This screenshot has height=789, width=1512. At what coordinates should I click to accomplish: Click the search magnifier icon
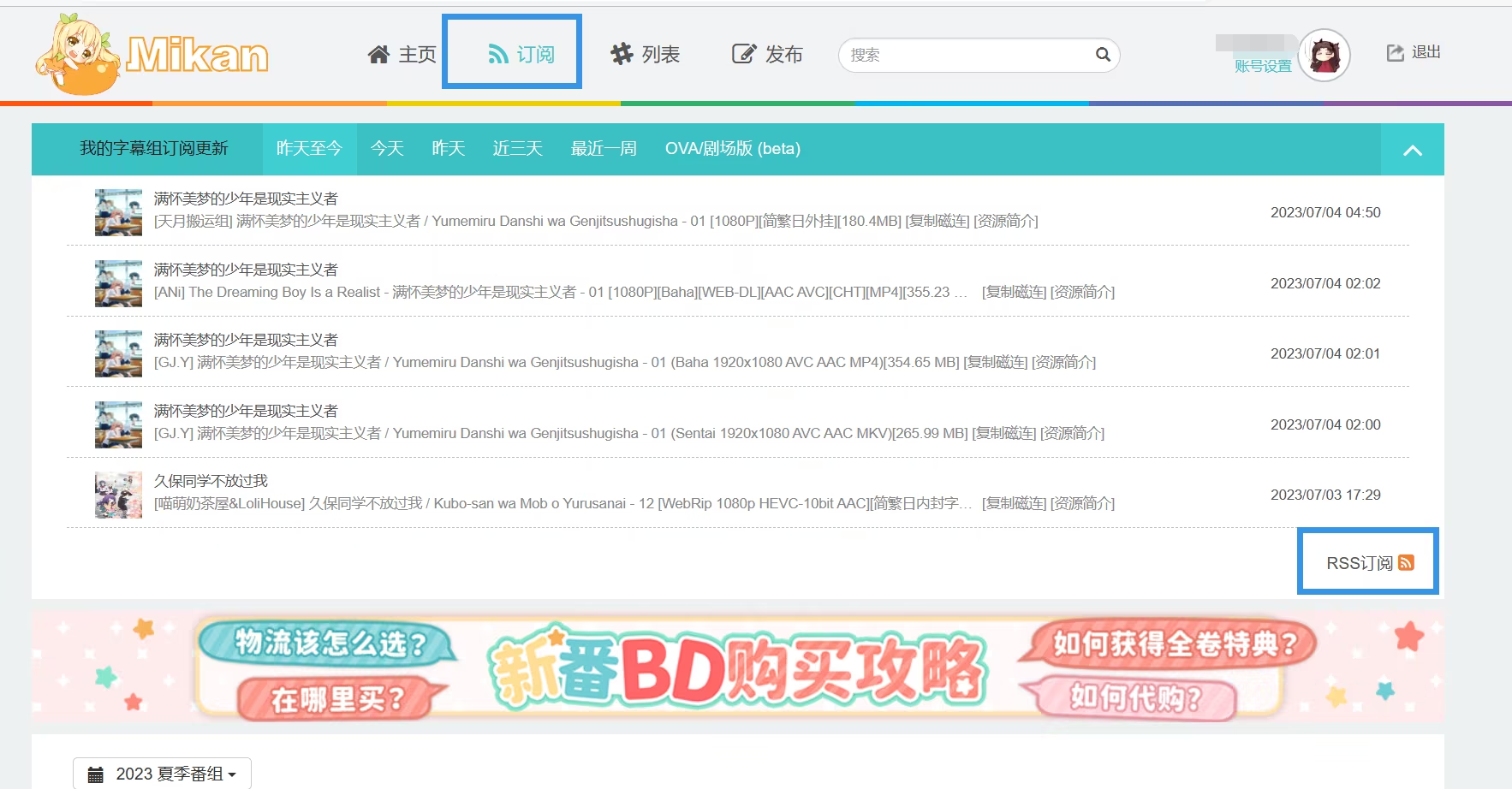pyautogui.click(x=1103, y=54)
